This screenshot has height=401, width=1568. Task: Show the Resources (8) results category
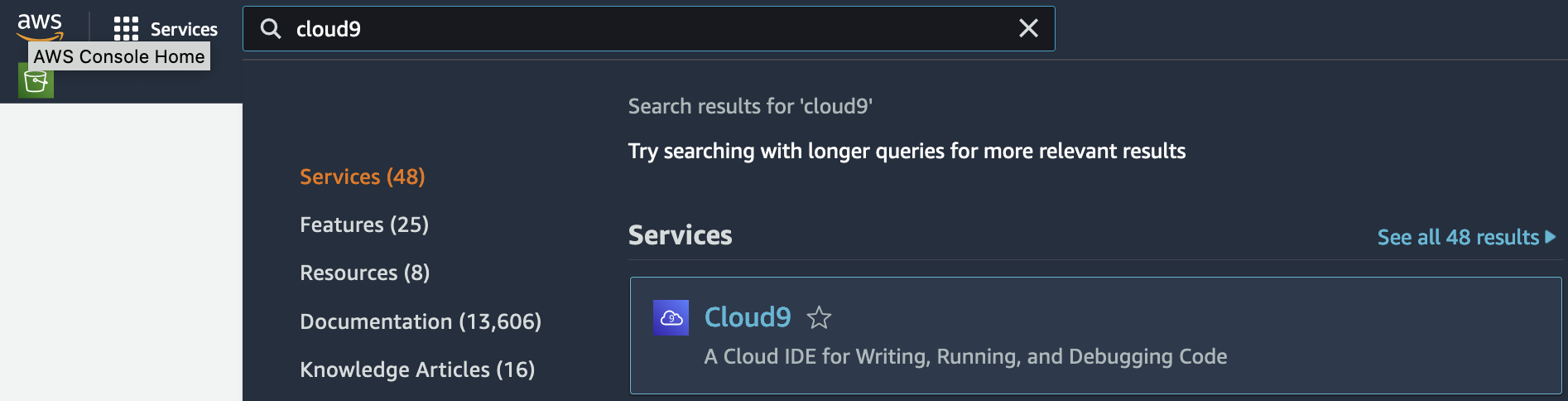(x=364, y=273)
